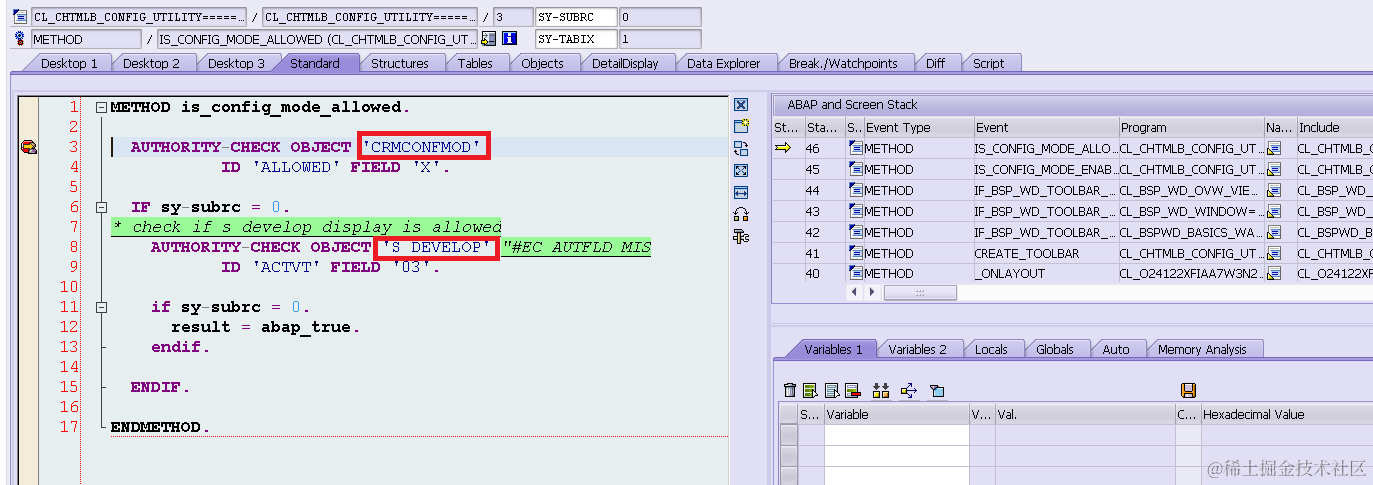Click the Hexadecimal Value column header
This screenshot has height=485, width=1373.
(x=1286, y=414)
